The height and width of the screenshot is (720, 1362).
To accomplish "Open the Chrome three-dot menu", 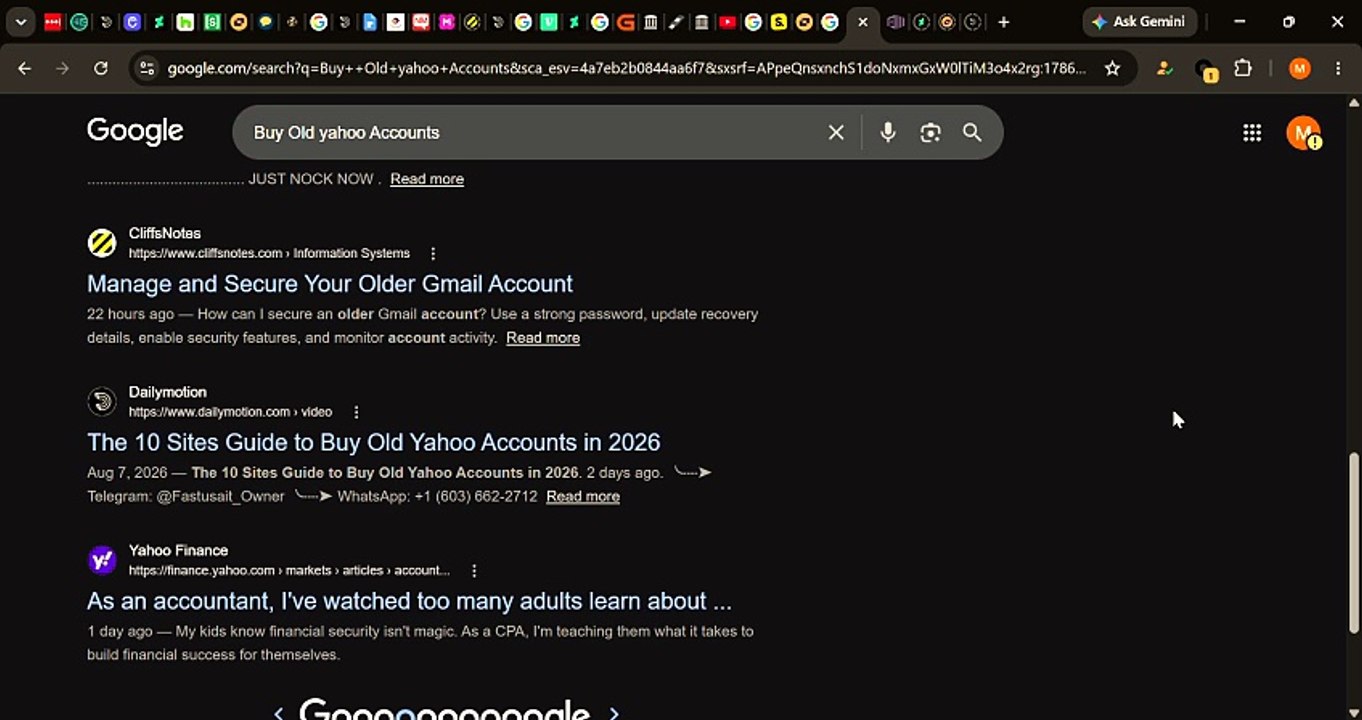I will point(1338,68).
